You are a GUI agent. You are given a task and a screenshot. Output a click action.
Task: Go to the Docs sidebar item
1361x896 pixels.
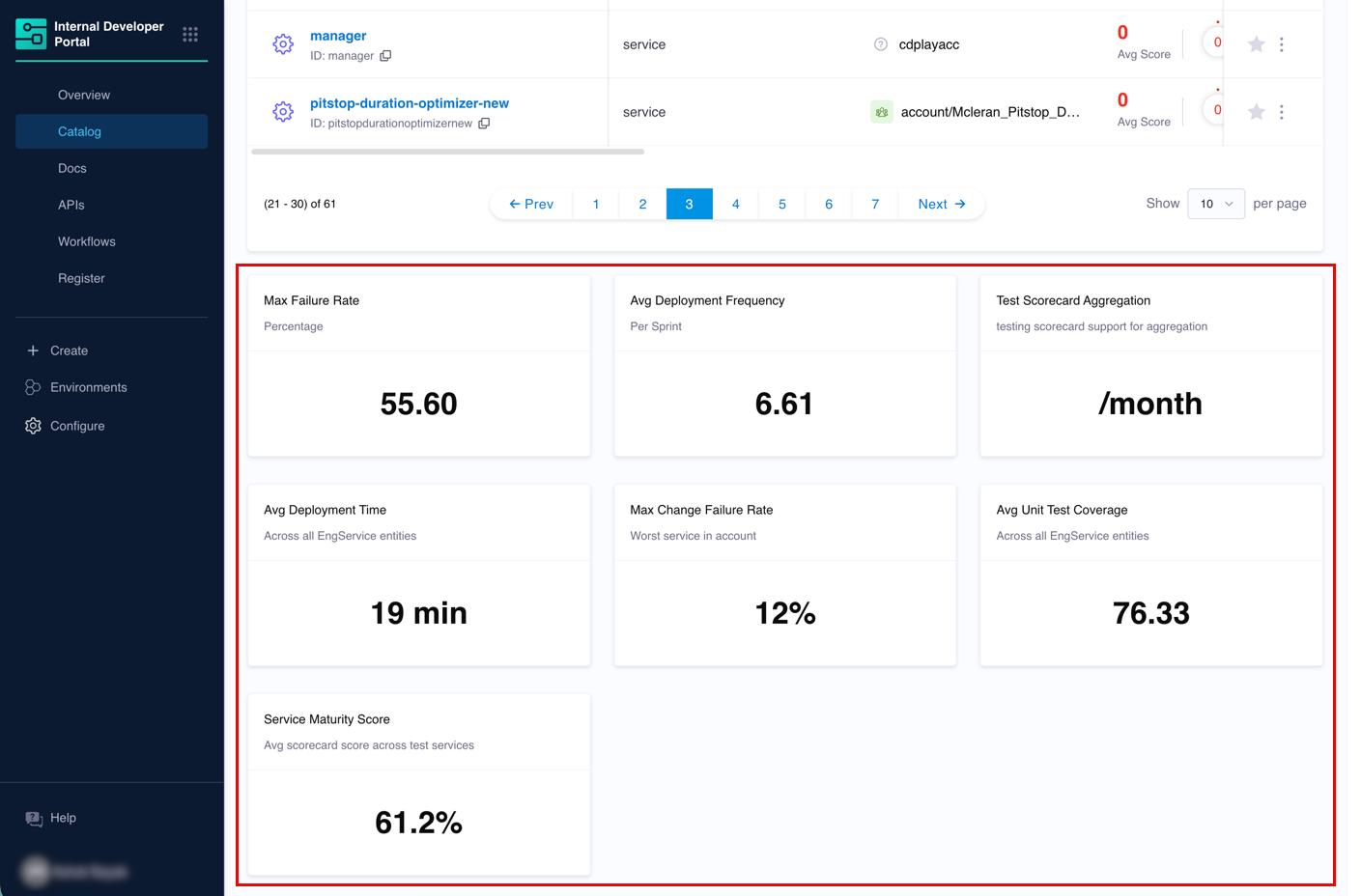72,168
